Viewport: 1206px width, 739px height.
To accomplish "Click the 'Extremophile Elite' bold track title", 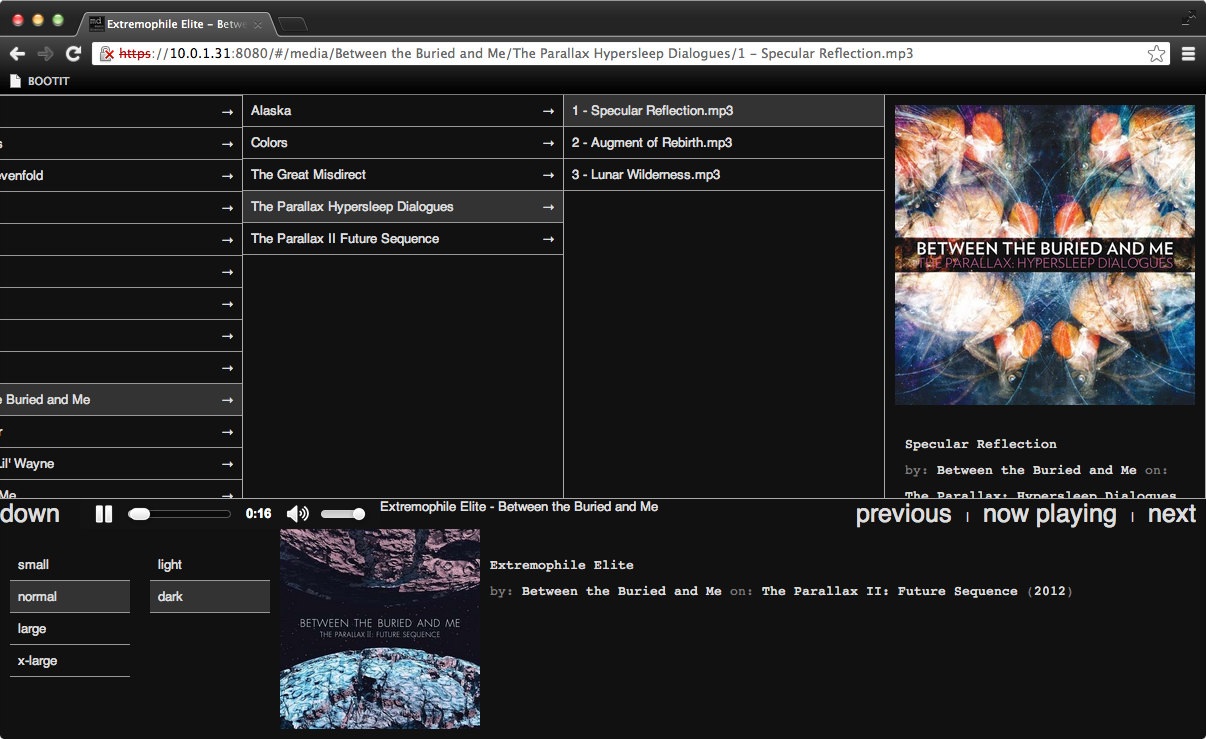I will click(x=562, y=565).
